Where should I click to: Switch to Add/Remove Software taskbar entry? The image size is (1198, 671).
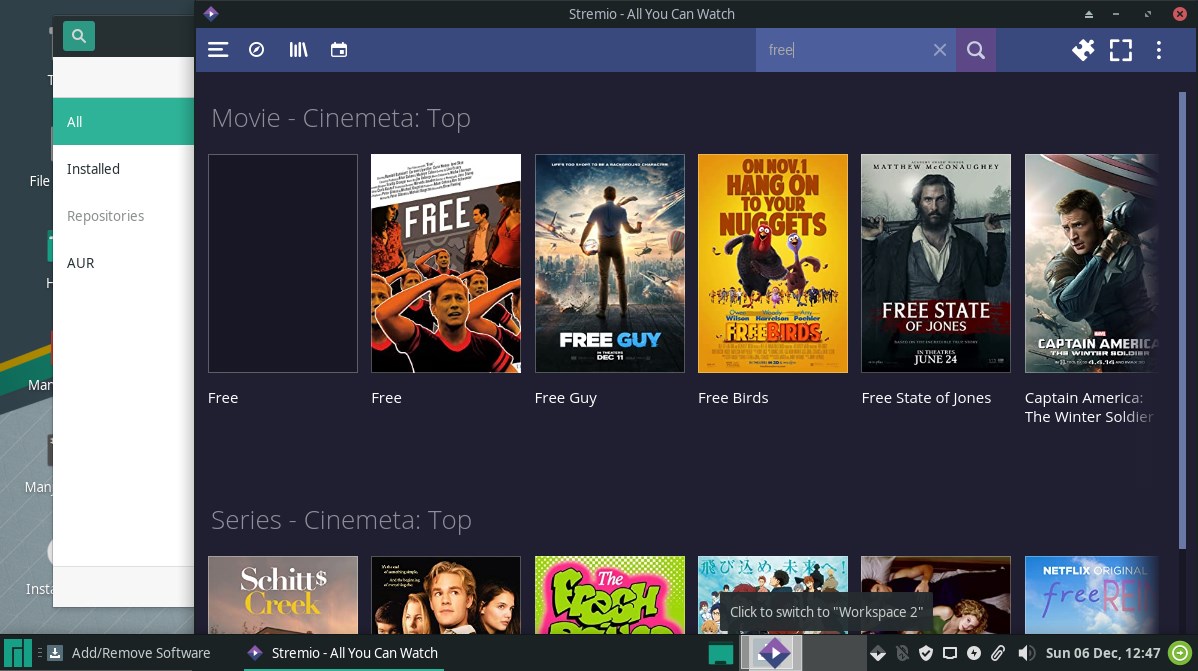pyautogui.click(x=129, y=653)
